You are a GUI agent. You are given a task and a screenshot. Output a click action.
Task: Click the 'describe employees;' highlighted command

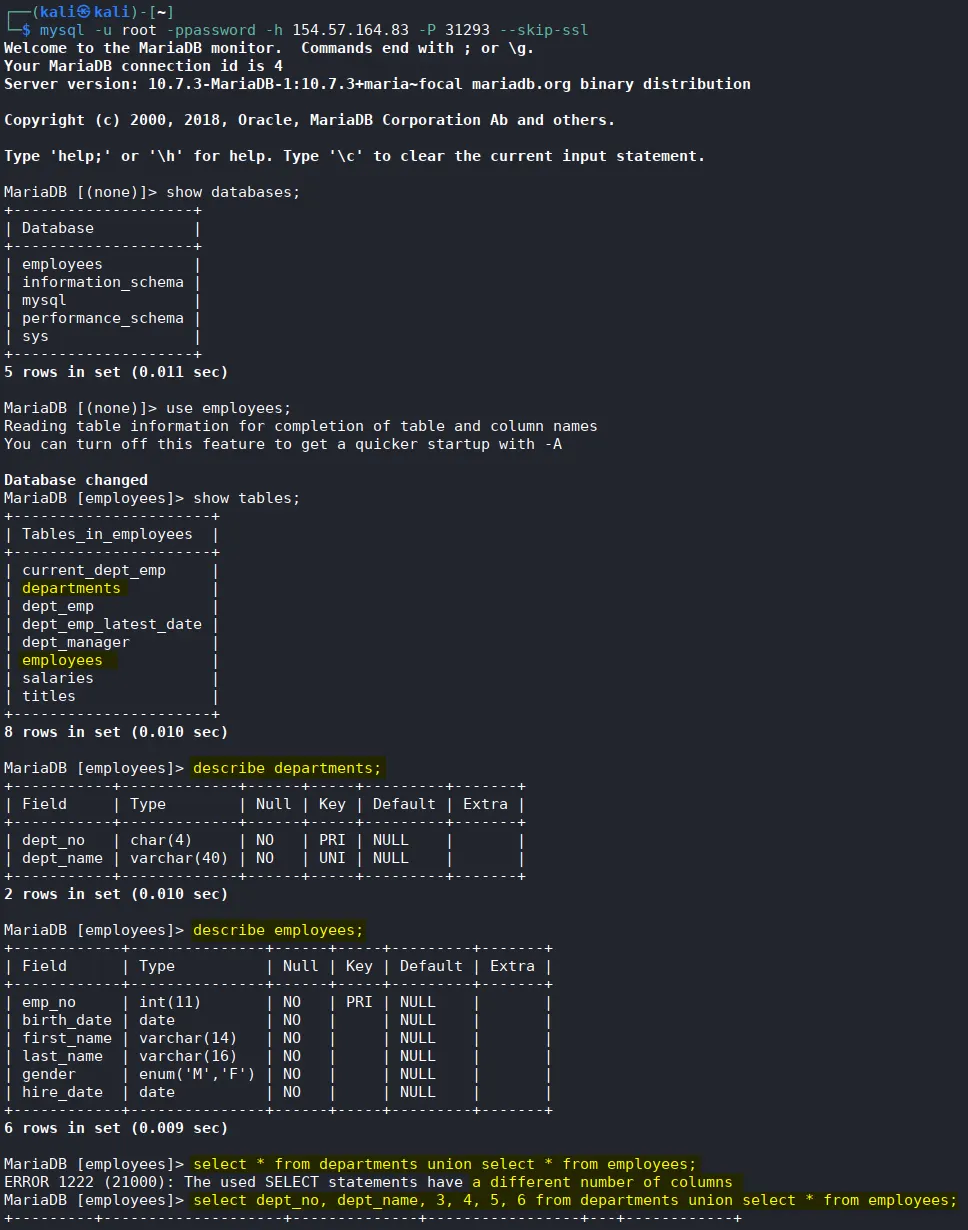[278, 930]
